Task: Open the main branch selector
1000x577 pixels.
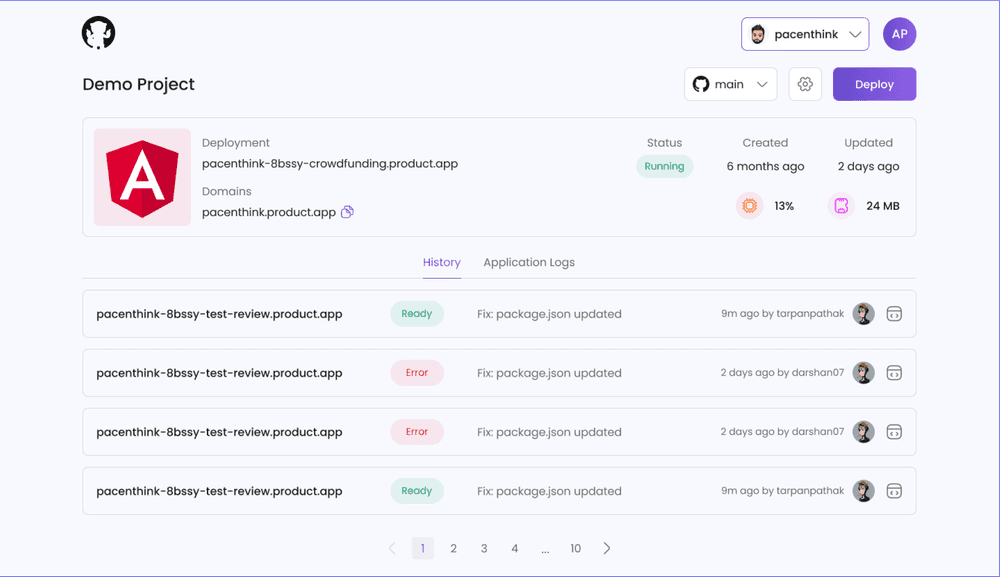Action: pos(730,84)
